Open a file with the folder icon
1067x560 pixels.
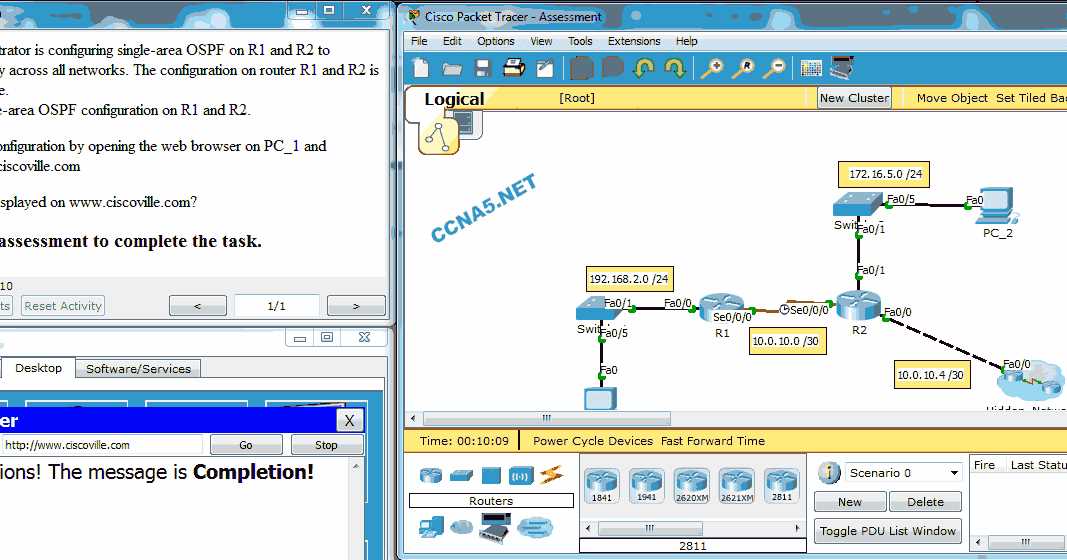[452, 69]
